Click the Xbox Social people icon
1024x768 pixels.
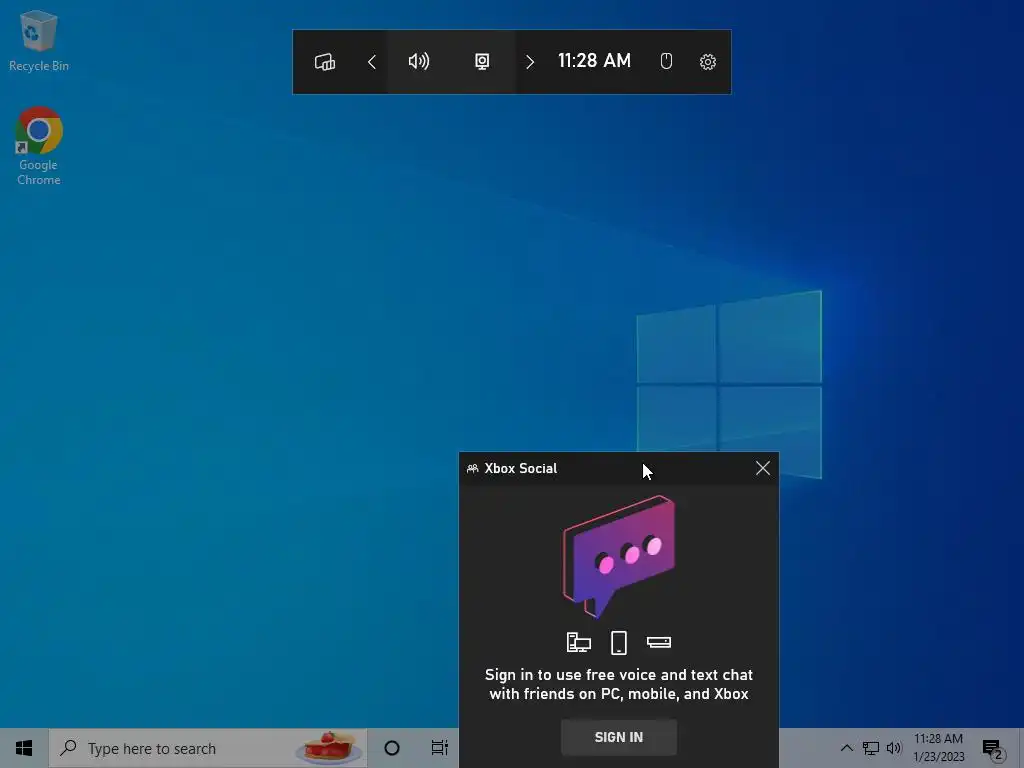tap(473, 469)
